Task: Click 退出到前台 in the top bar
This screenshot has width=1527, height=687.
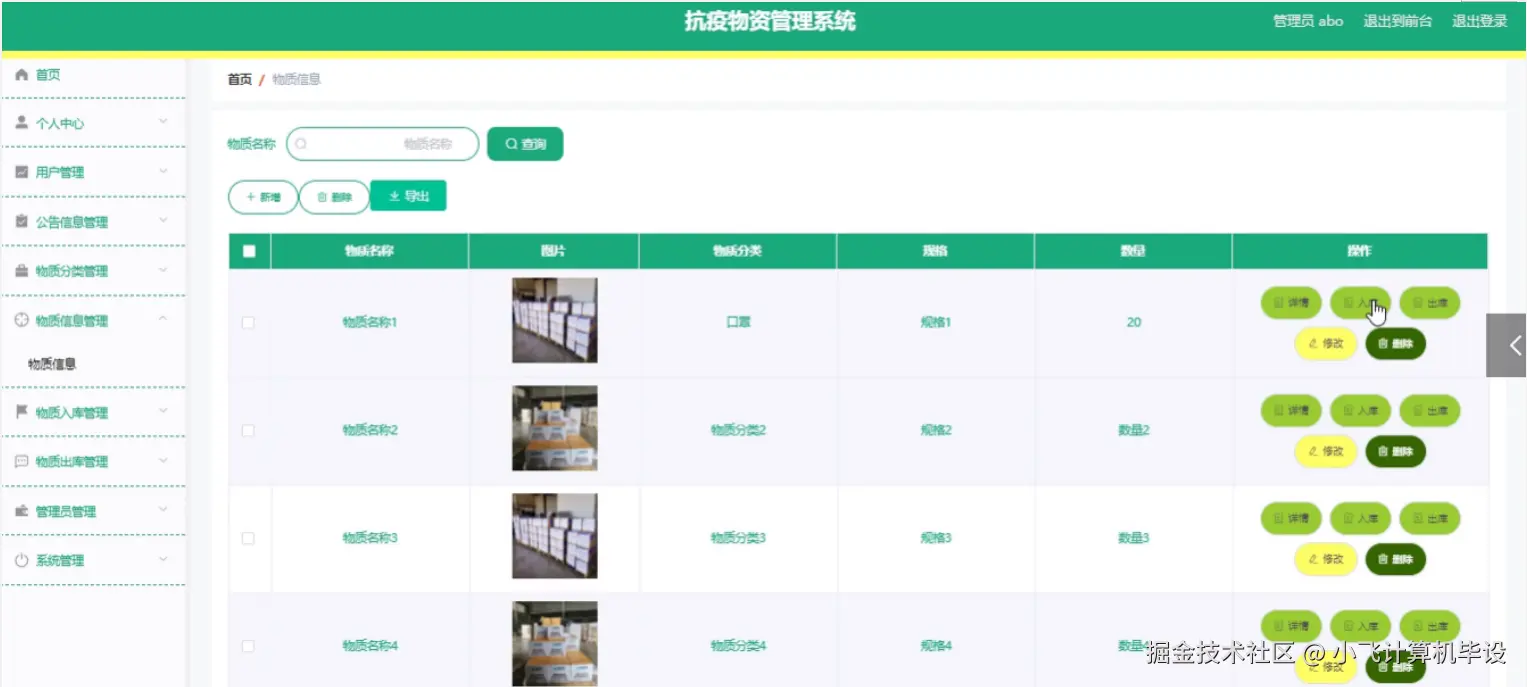Action: pyautogui.click(x=1397, y=20)
